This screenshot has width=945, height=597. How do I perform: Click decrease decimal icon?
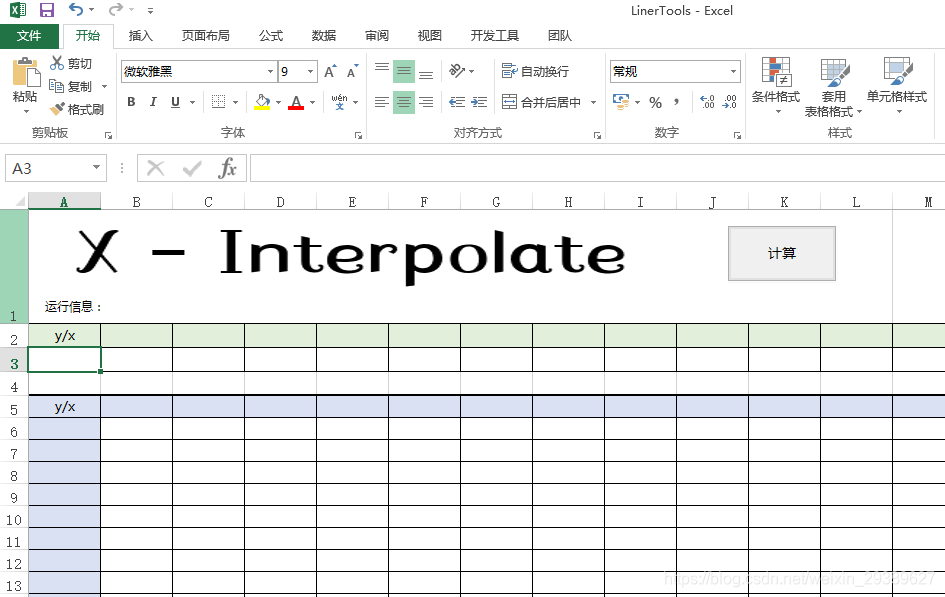pos(730,102)
